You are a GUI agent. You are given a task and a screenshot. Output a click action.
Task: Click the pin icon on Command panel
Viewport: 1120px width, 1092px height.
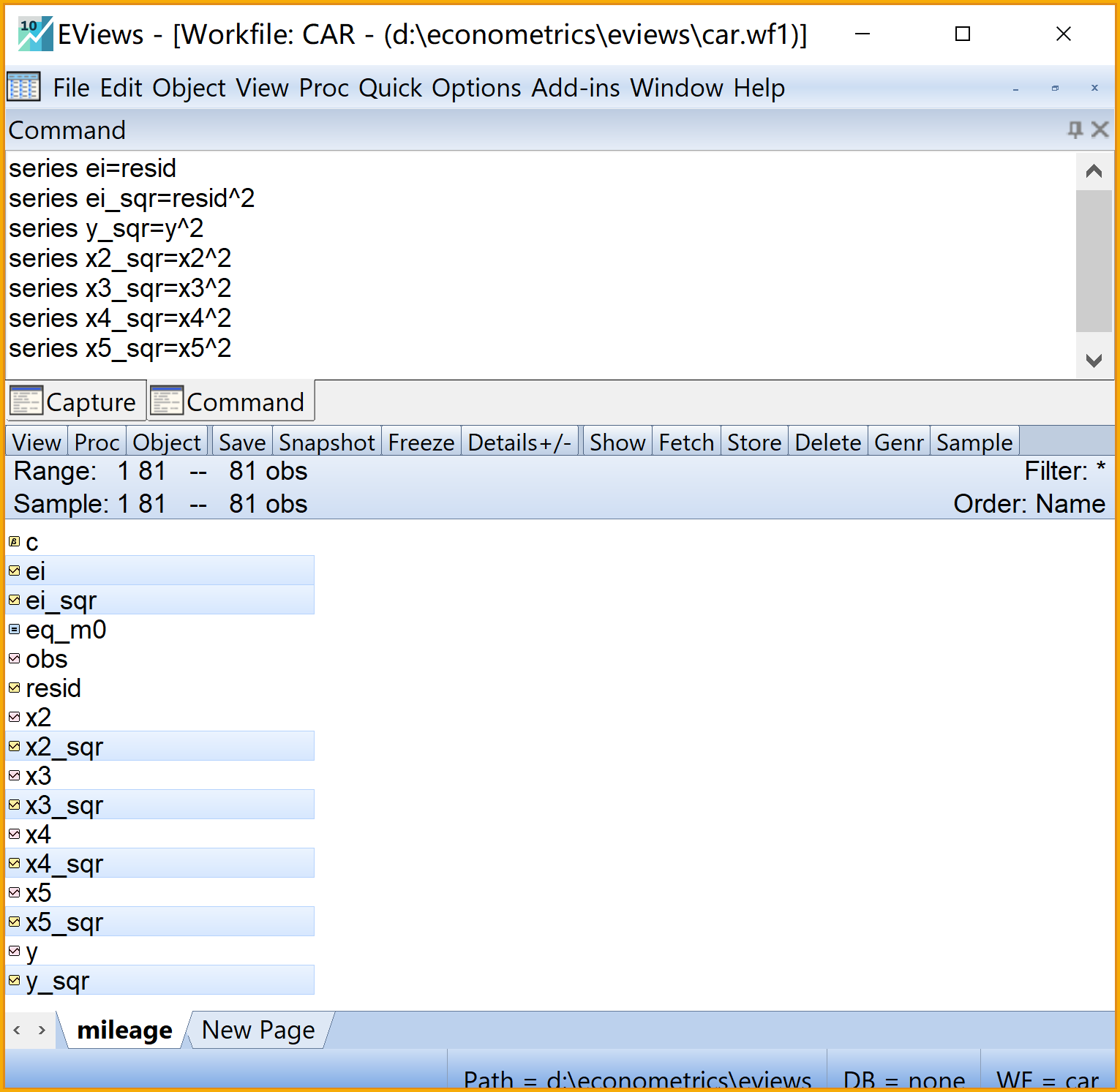[1074, 130]
